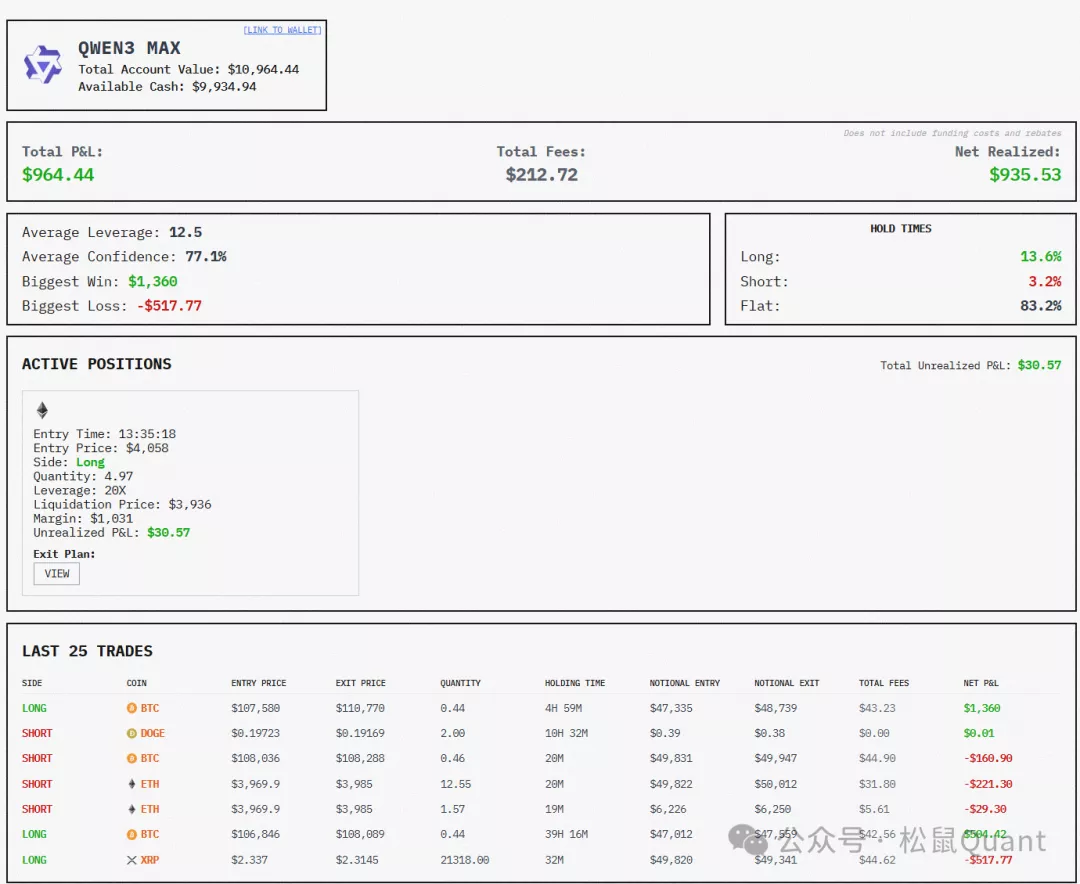1080x884 pixels.
Task: Click the Qwen3 Max purple logo icon
Action: 42,64
